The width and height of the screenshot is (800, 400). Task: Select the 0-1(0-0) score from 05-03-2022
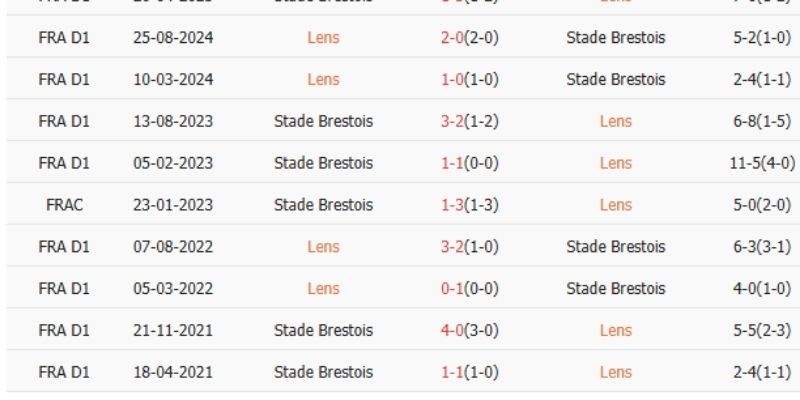(470, 289)
